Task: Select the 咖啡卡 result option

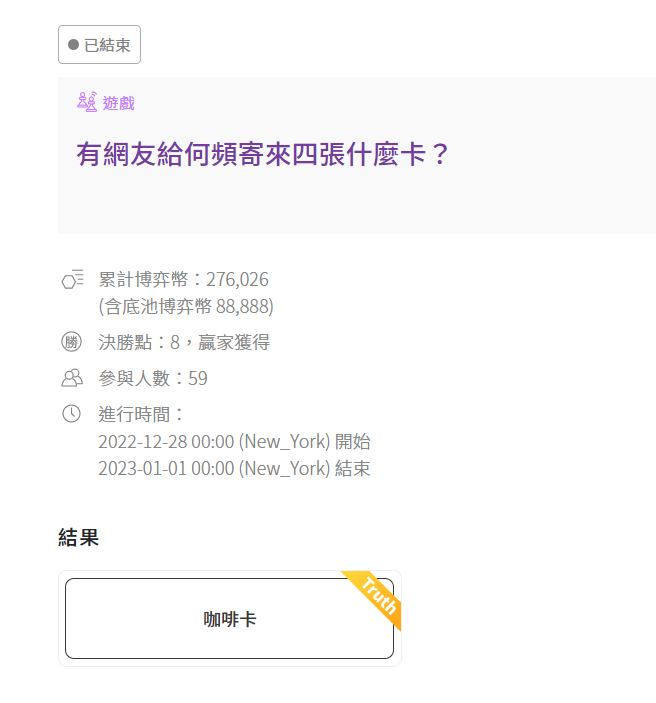Action: pos(229,619)
